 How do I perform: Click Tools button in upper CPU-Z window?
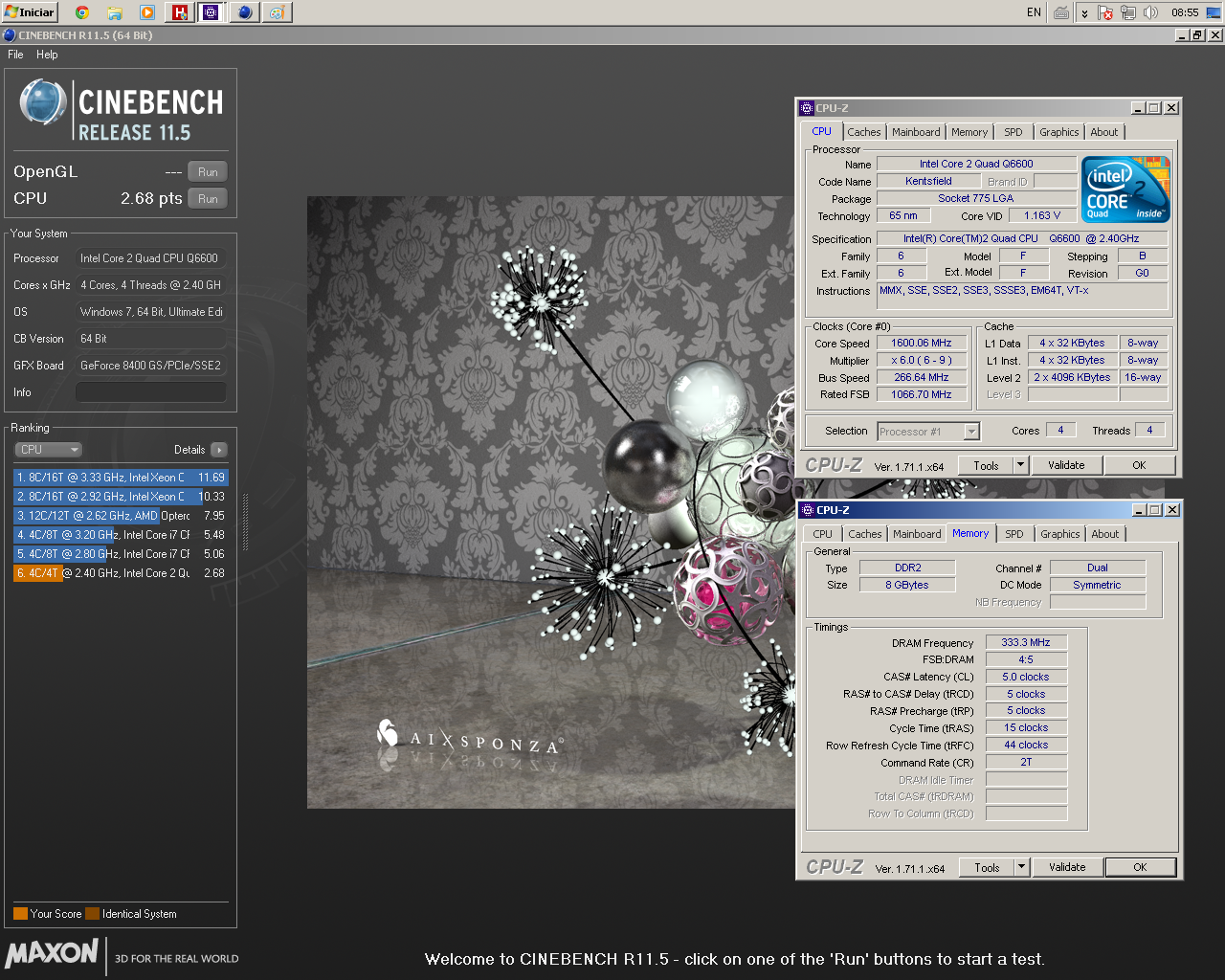tap(986, 465)
